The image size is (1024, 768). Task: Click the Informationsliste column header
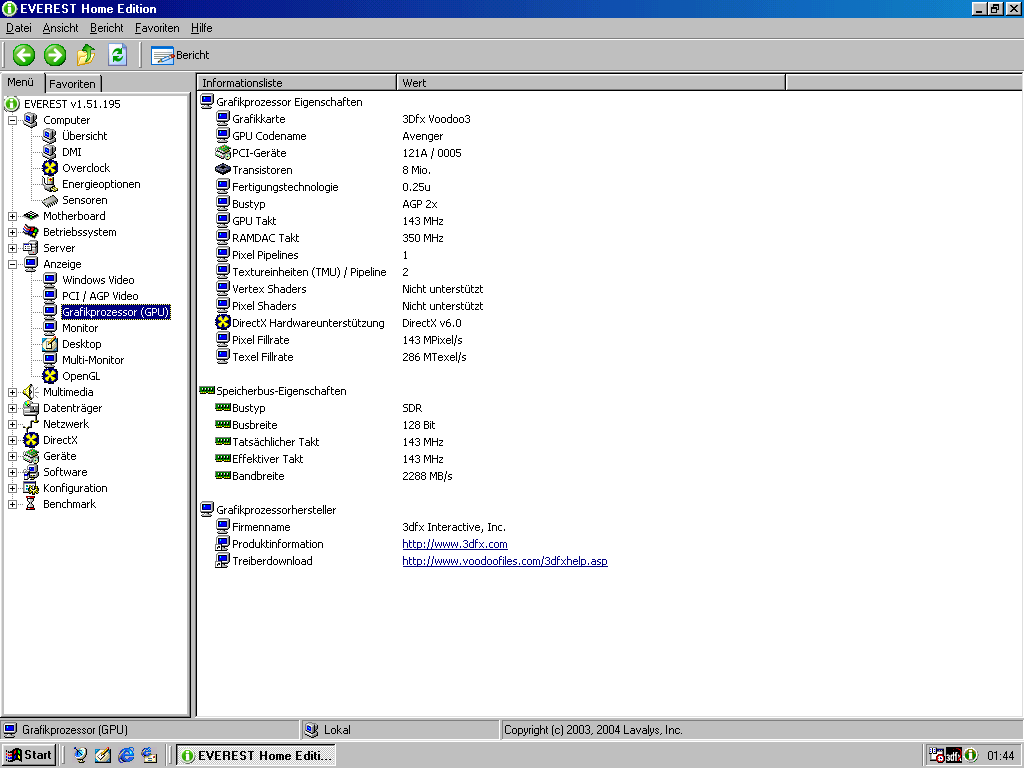(x=296, y=83)
